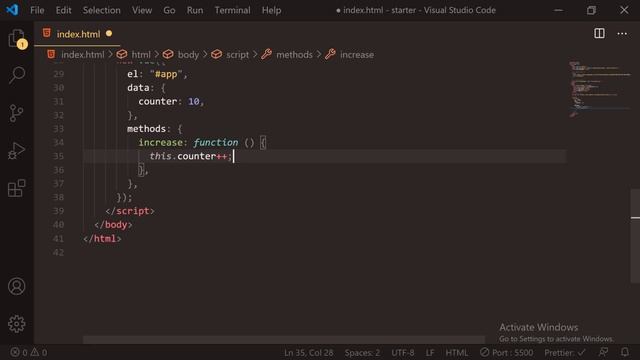Open the More Actions ellipsis menu
The height and width of the screenshot is (360, 640).
[622, 33]
